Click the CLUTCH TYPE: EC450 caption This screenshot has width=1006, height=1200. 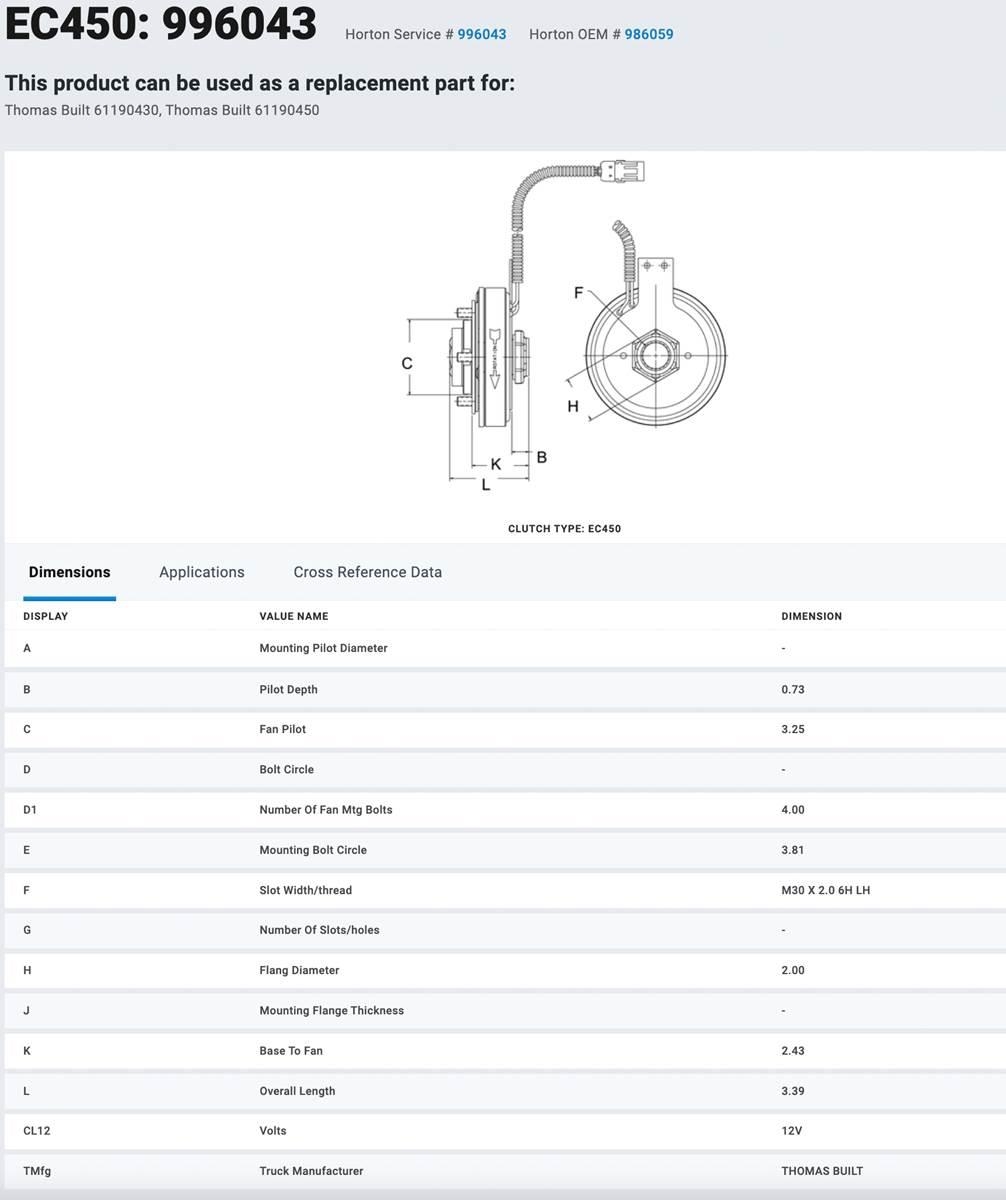(564, 529)
